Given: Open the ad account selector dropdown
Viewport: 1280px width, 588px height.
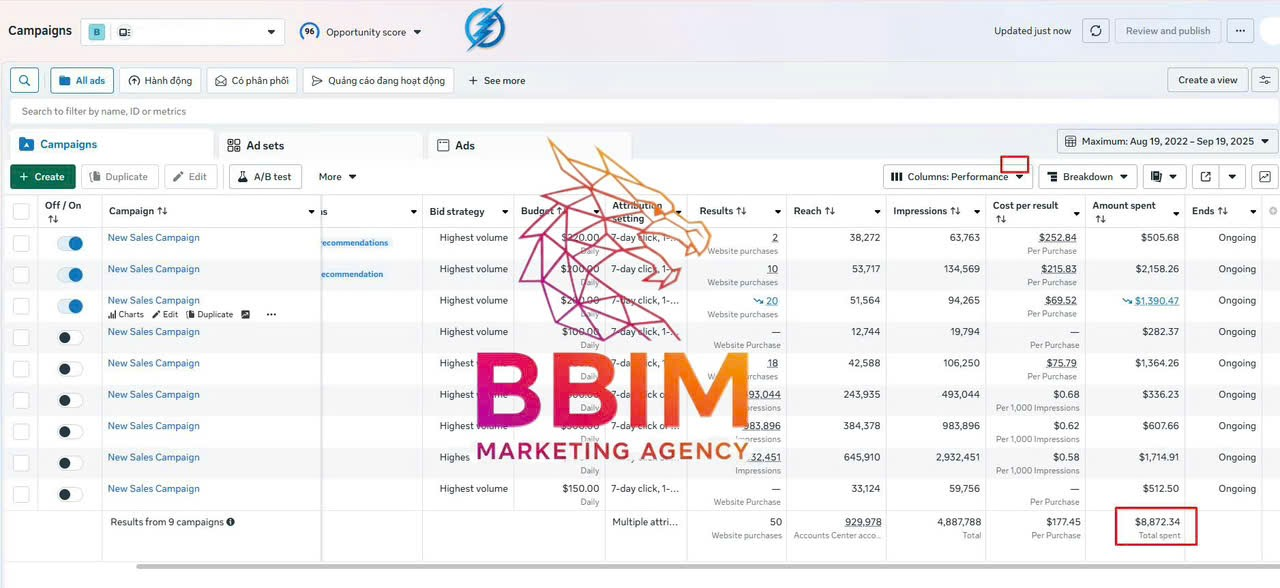Looking at the screenshot, I should (182, 32).
